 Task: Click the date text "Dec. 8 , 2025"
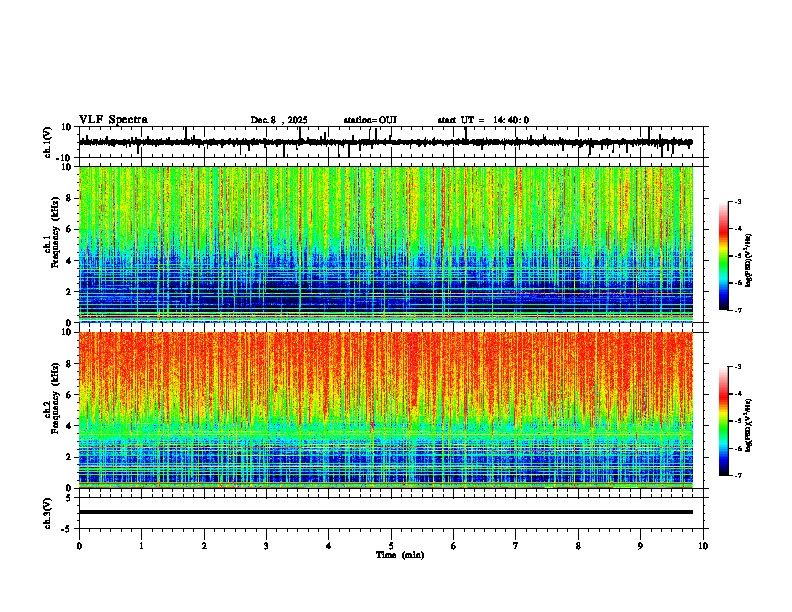279,120
